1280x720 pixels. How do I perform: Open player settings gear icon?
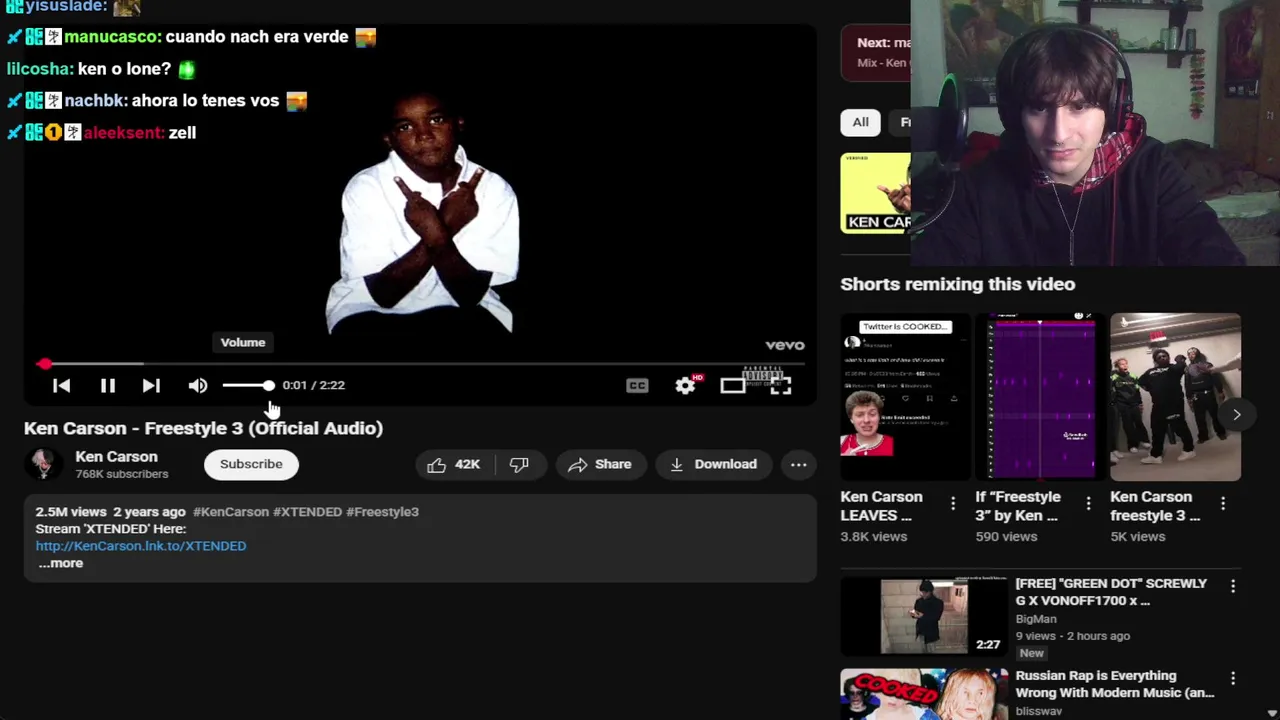(685, 385)
